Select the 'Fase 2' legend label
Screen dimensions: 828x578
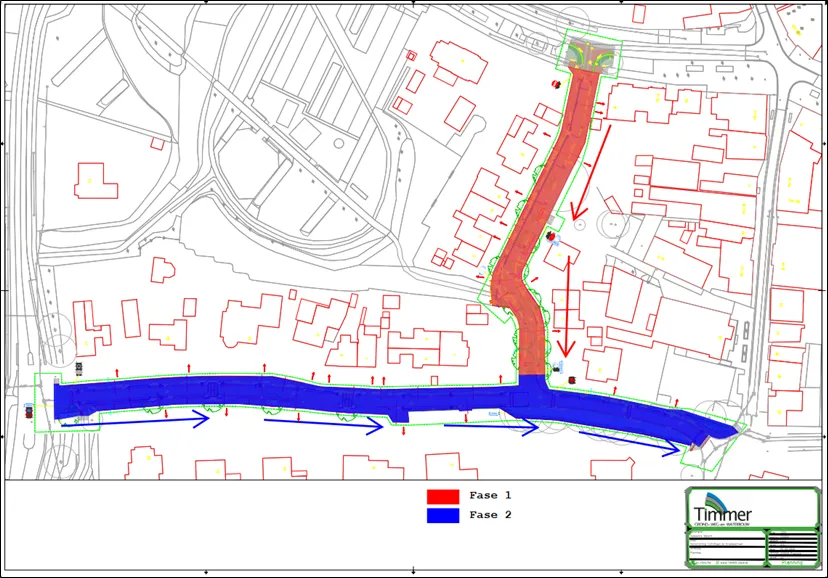tap(490, 515)
